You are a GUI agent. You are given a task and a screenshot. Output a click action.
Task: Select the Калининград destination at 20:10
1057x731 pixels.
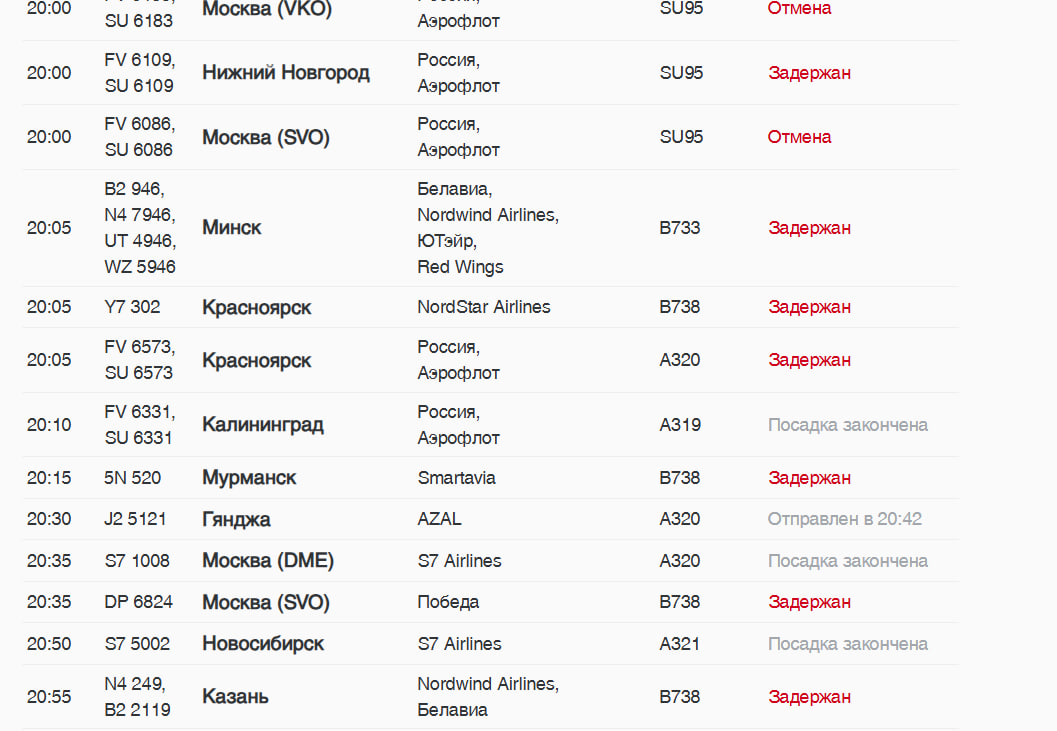(263, 425)
